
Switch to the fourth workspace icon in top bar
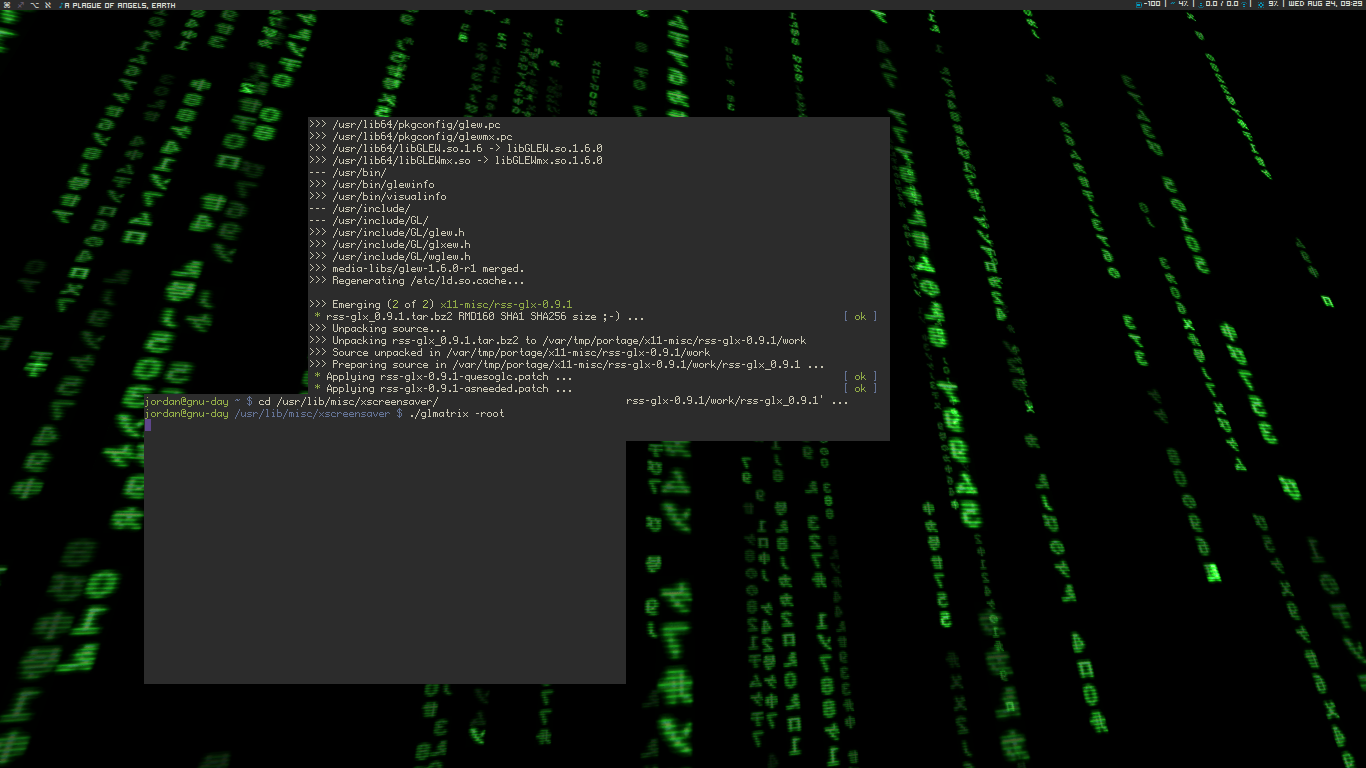(x=48, y=5)
